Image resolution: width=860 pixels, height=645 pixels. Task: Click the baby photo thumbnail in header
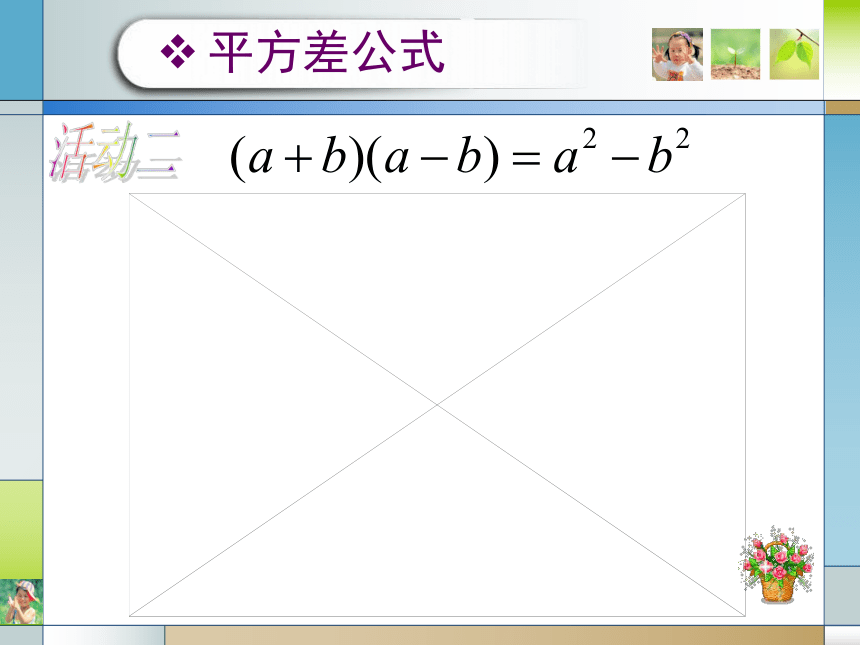click(677, 54)
